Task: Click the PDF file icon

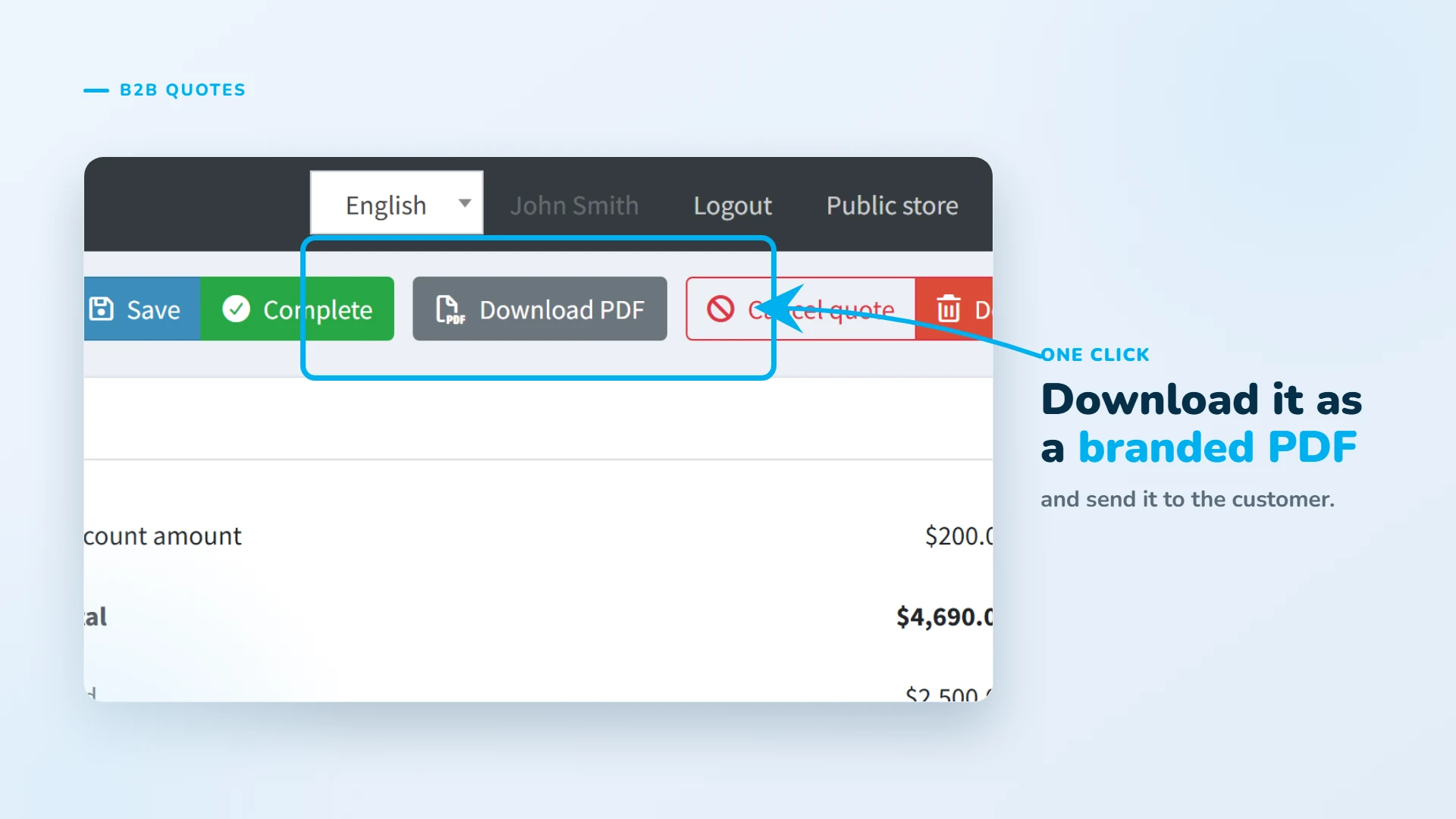Action: pos(450,309)
